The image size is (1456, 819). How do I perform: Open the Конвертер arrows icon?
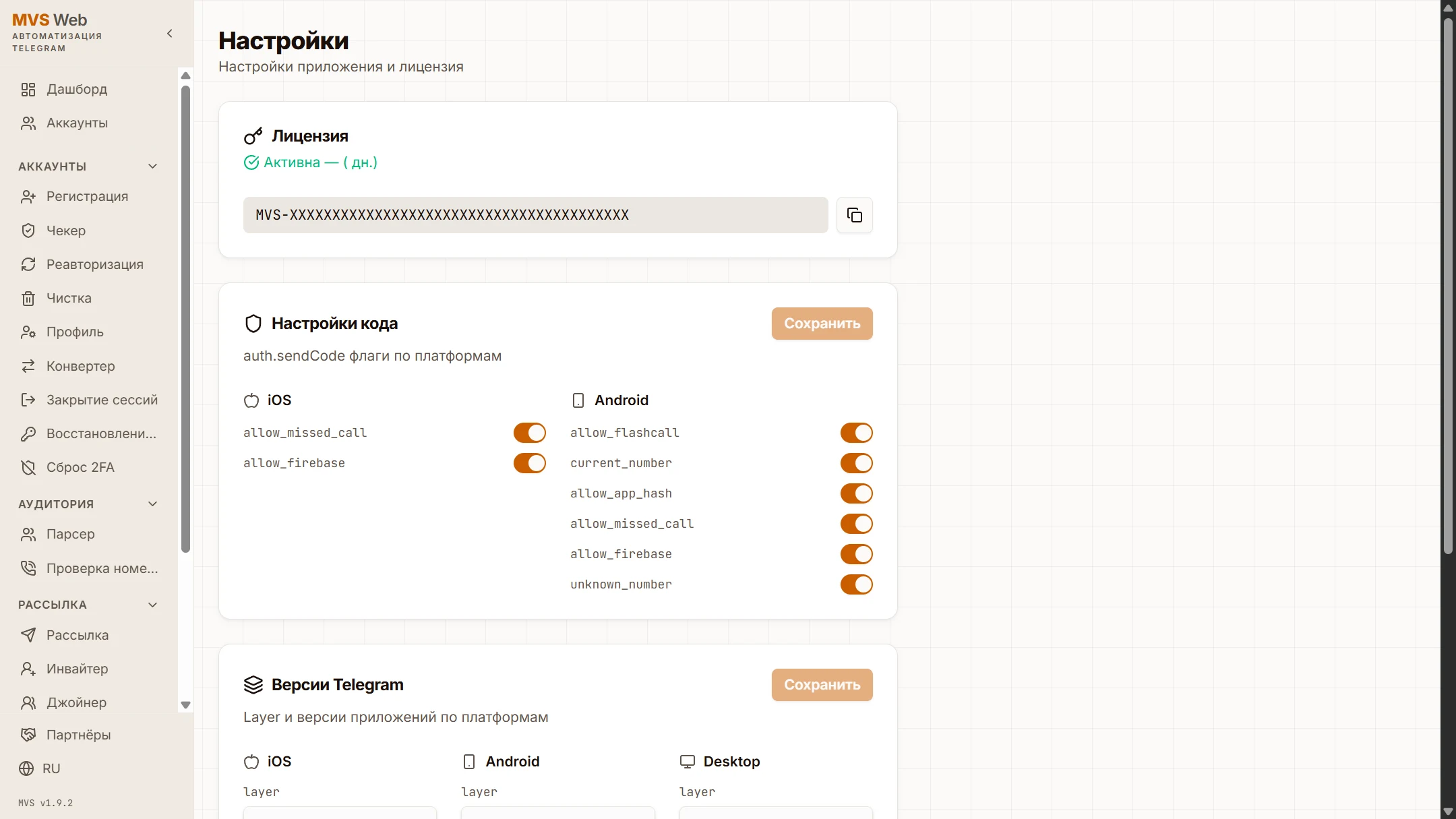pos(28,366)
